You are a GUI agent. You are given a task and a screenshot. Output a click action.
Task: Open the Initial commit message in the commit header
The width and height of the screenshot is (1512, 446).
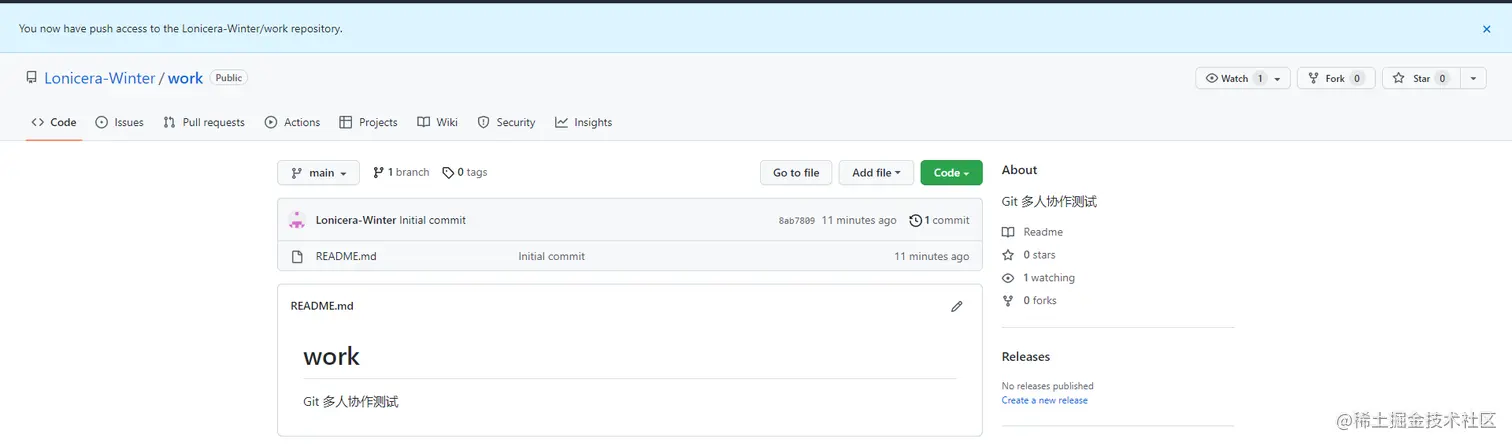pos(432,220)
